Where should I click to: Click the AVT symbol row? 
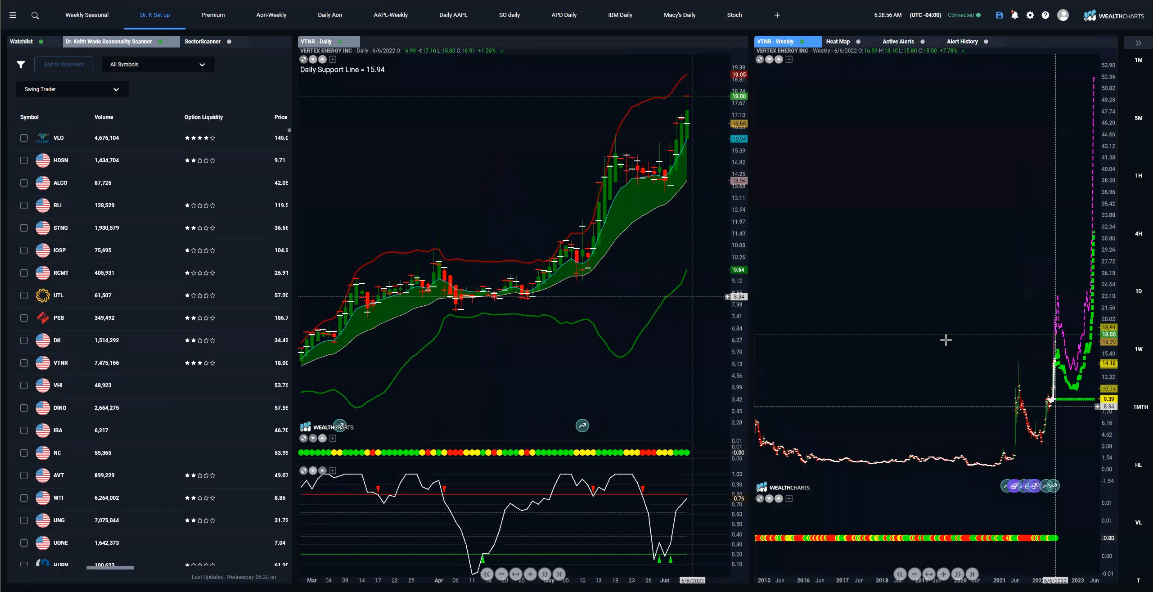(x=149, y=476)
